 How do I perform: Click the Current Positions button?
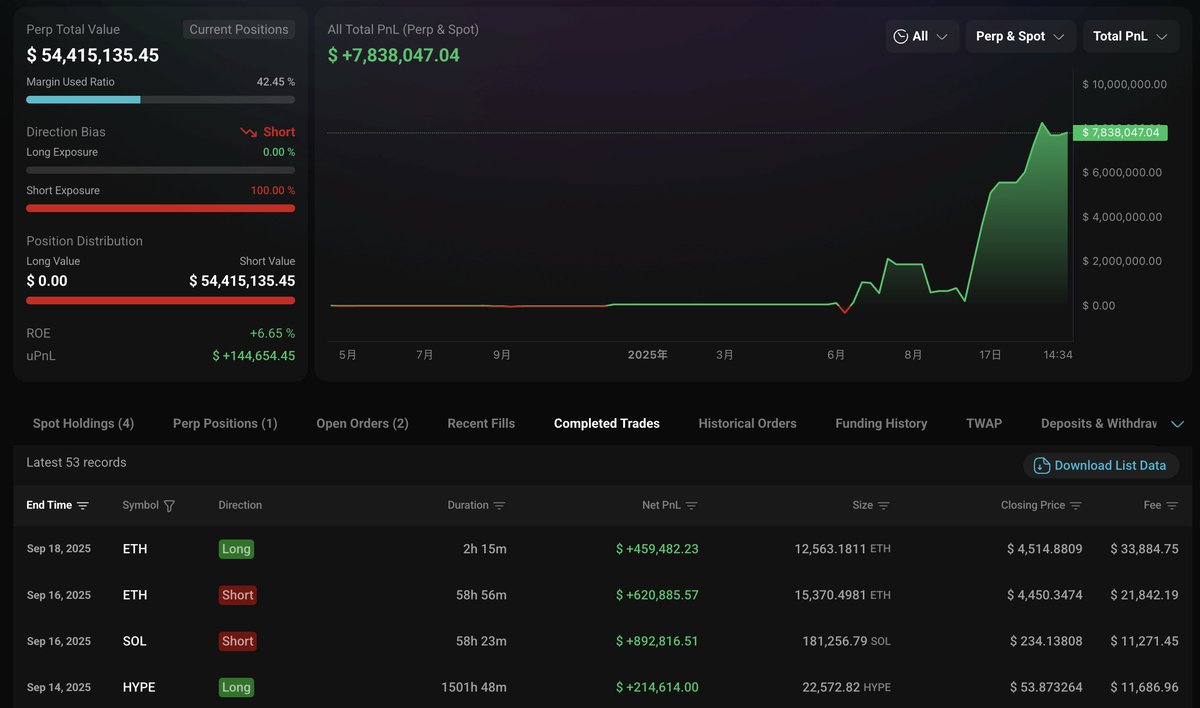point(239,29)
